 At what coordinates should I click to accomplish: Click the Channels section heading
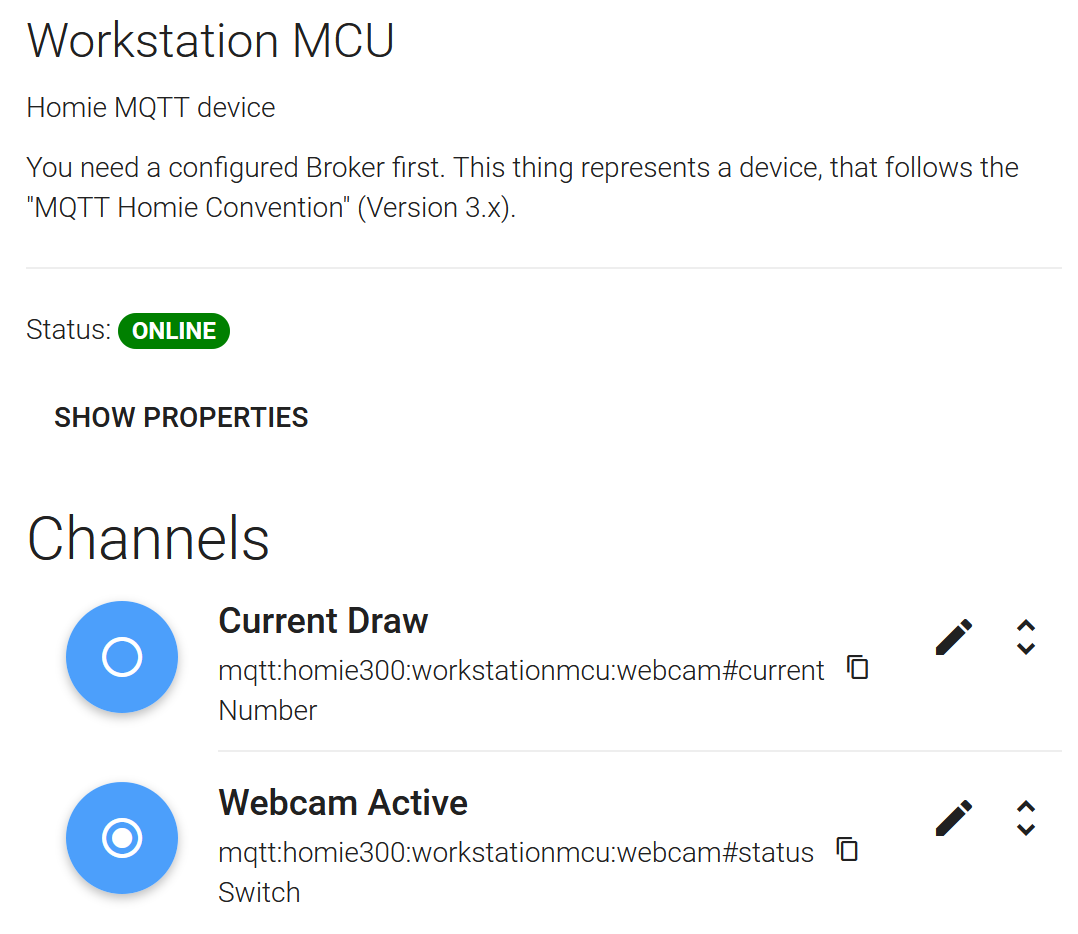click(x=148, y=539)
